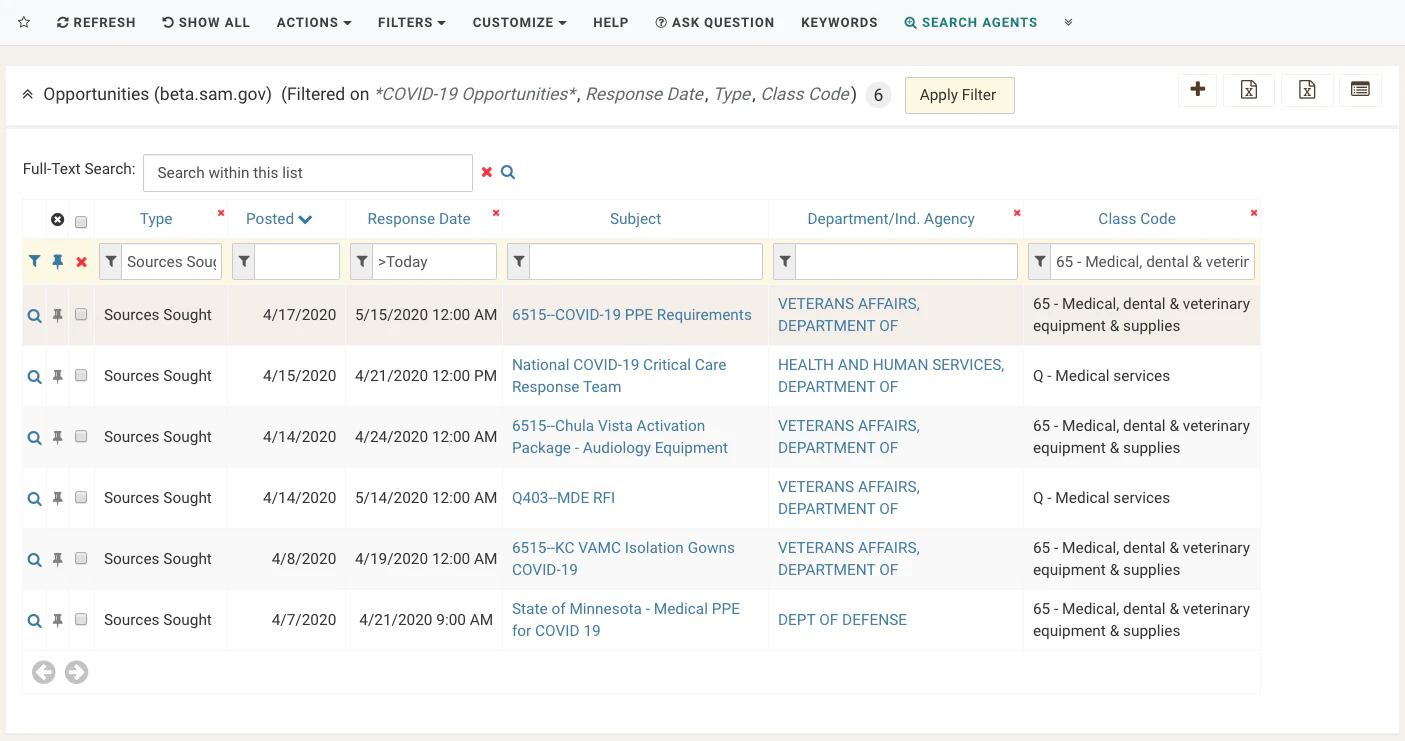1405x741 pixels.
Task: Pin the current filter settings
Action: [x=58, y=261]
